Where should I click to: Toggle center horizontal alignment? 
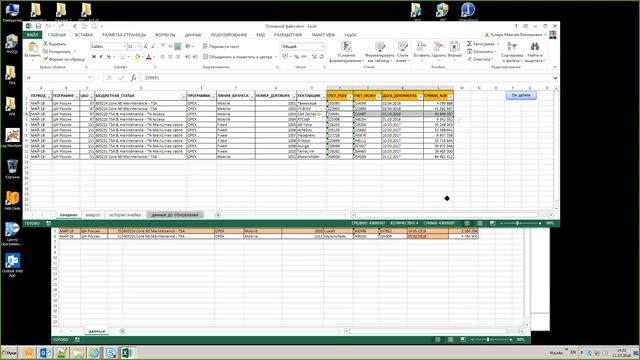pyautogui.click(x=170, y=57)
